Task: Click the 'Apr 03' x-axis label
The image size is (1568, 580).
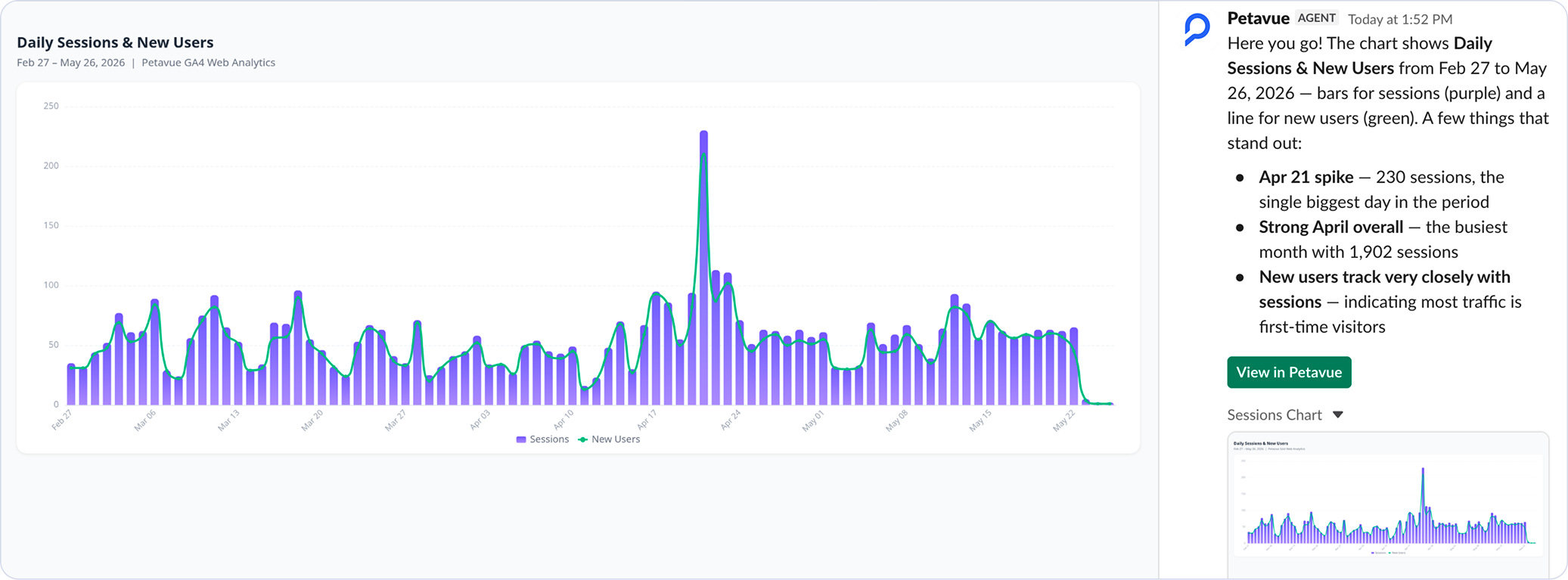Action: (x=480, y=420)
